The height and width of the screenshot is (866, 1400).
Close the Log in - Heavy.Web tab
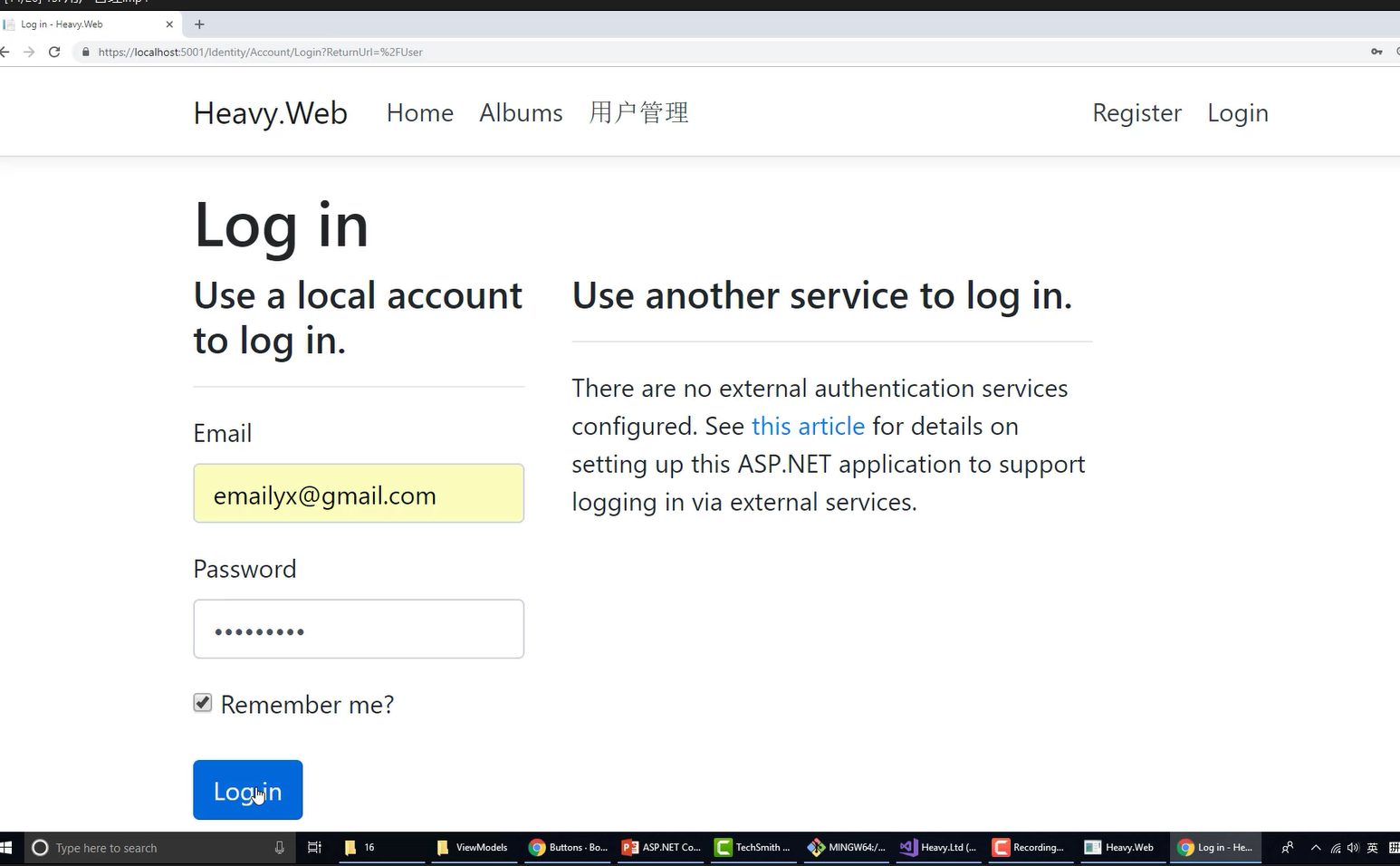pyautogui.click(x=169, y=24)
